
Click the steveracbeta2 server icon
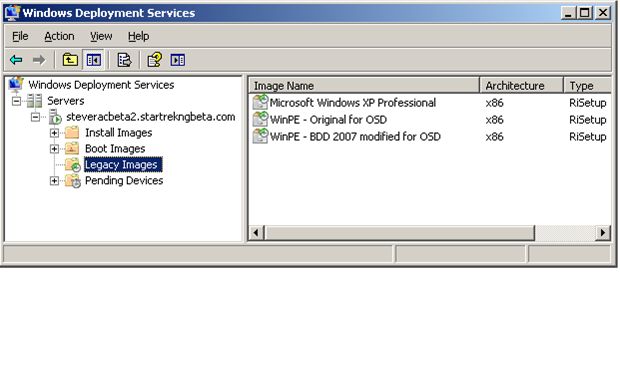(55, 117)
